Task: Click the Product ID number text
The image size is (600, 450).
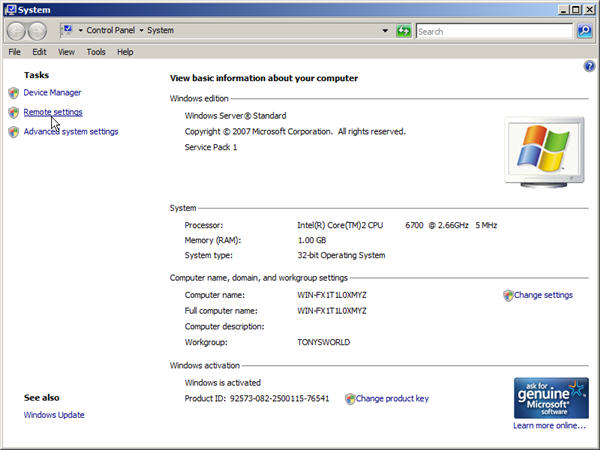Action: point(279,399)
